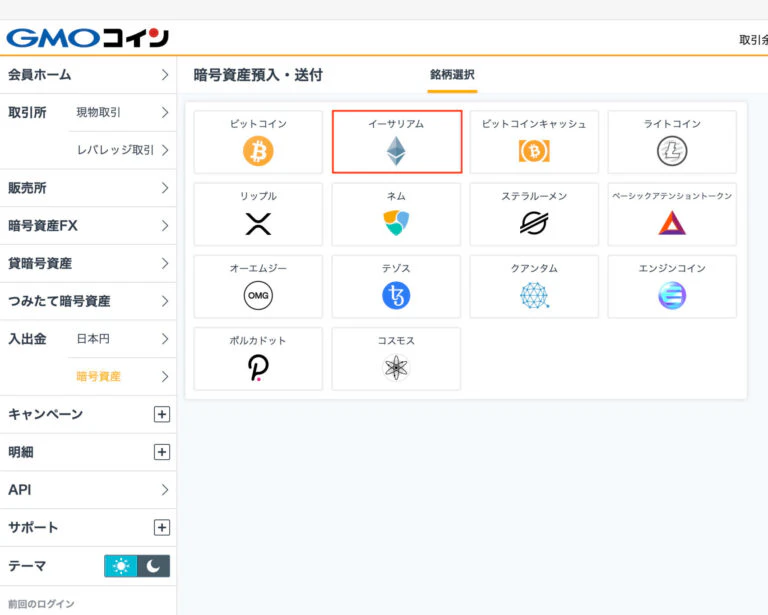768x615 pixels.
Task: Click the ベーシックアテンショントークン label
Action: (x=672, y=196)
